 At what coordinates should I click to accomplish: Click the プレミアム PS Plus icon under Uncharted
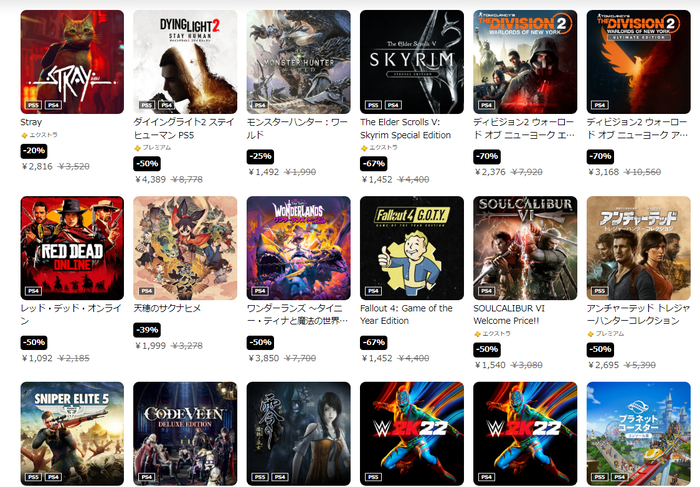point(591,334)
